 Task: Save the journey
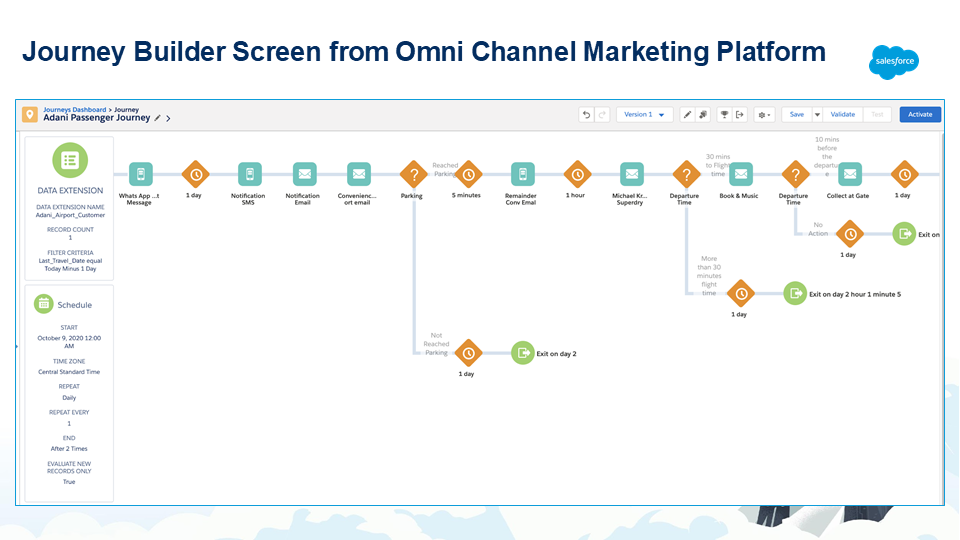click(797, 114)
